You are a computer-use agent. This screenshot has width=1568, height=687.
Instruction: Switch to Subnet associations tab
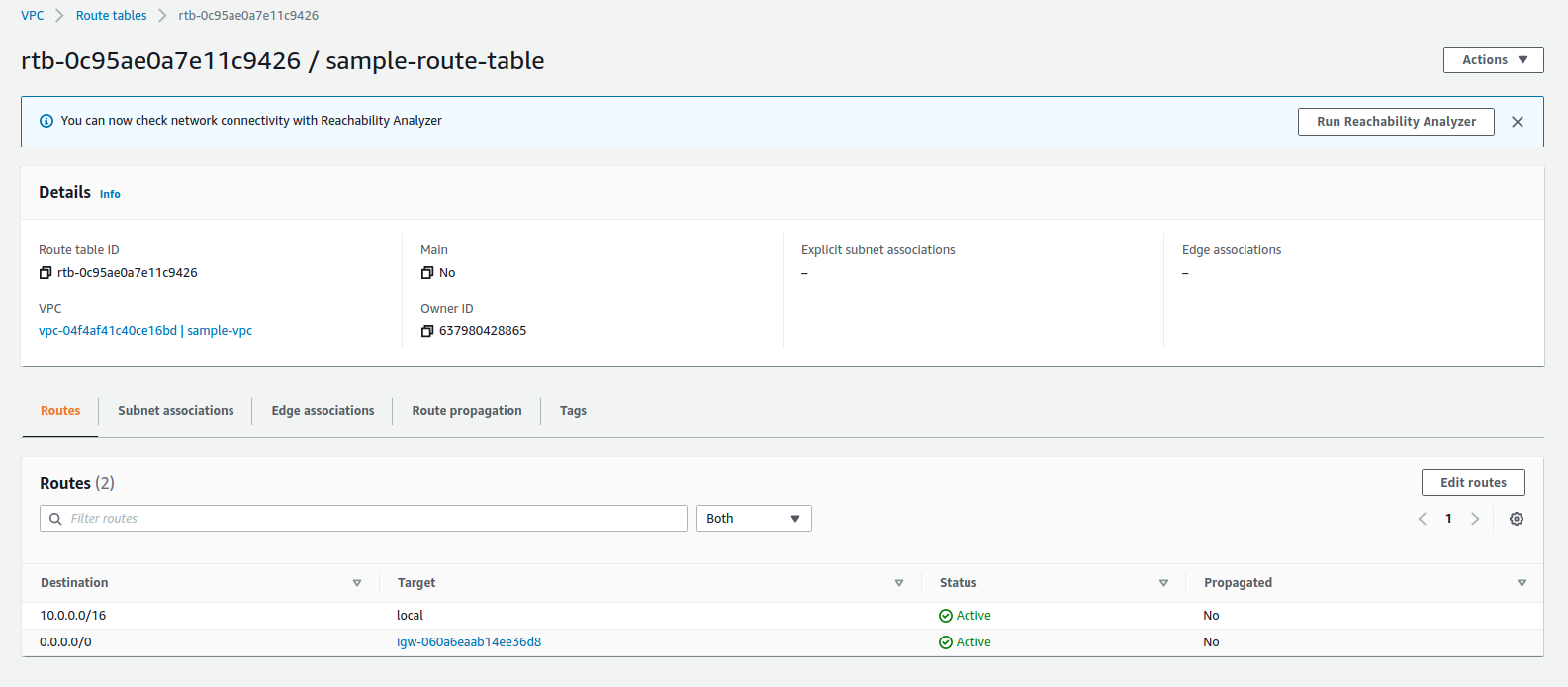(x=176, y=411)
